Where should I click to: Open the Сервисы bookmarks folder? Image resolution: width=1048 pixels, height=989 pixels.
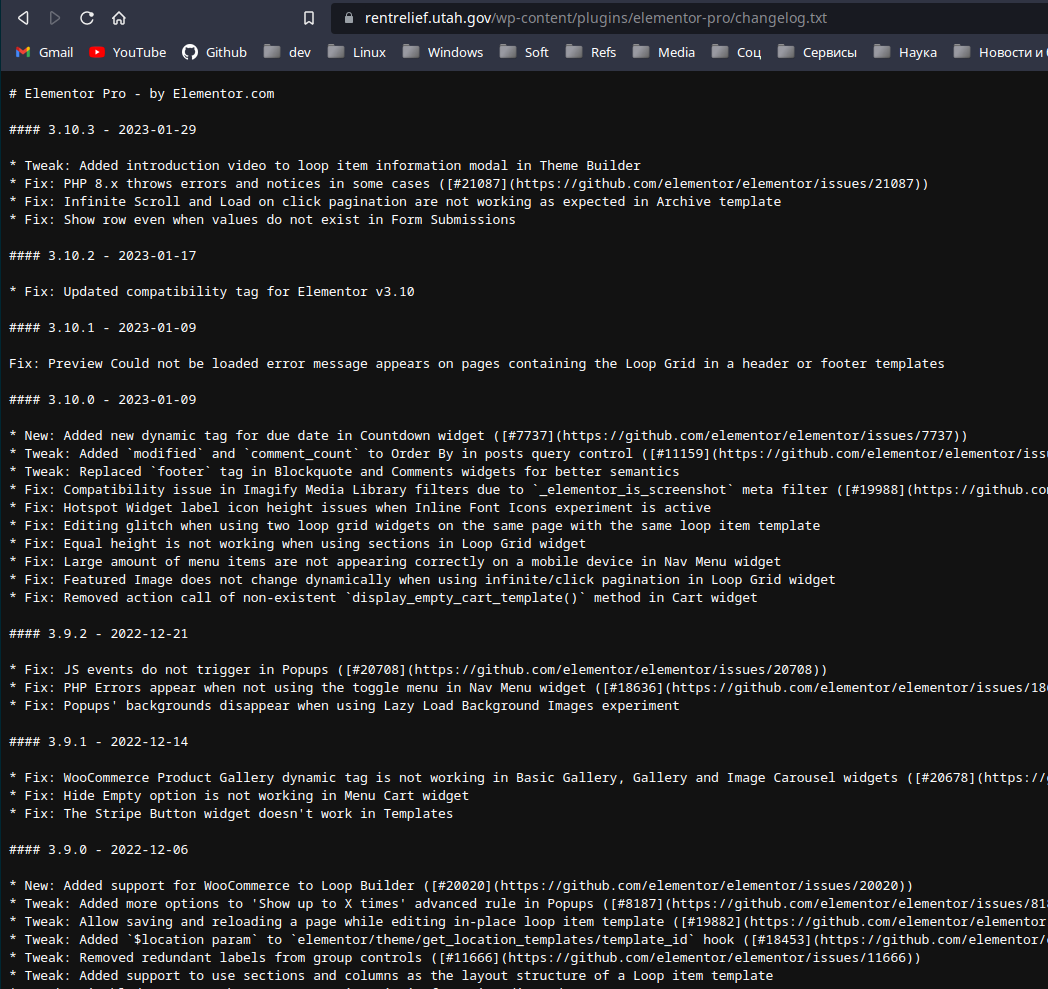click(817, 52)
